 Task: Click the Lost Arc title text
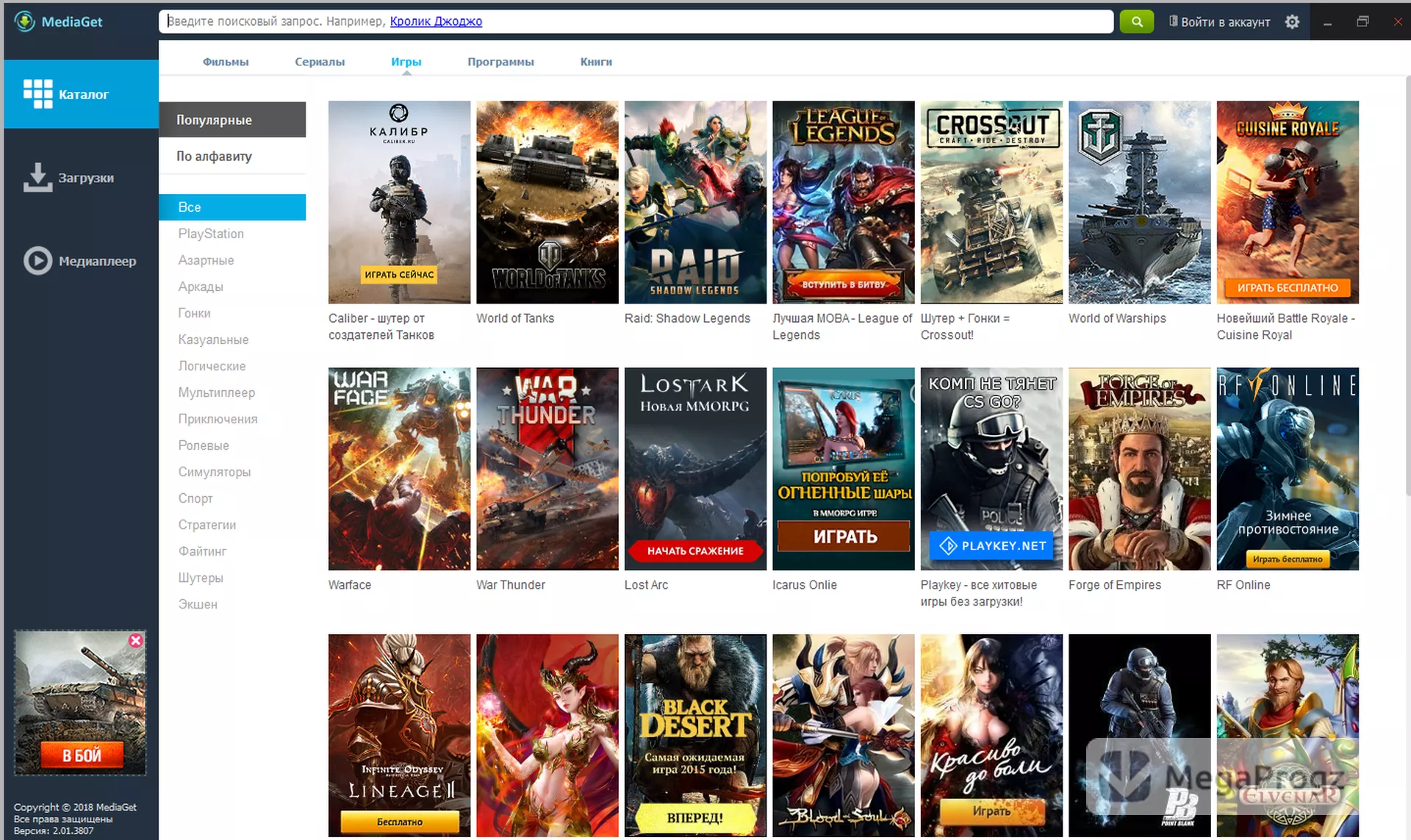click(646, 585)
